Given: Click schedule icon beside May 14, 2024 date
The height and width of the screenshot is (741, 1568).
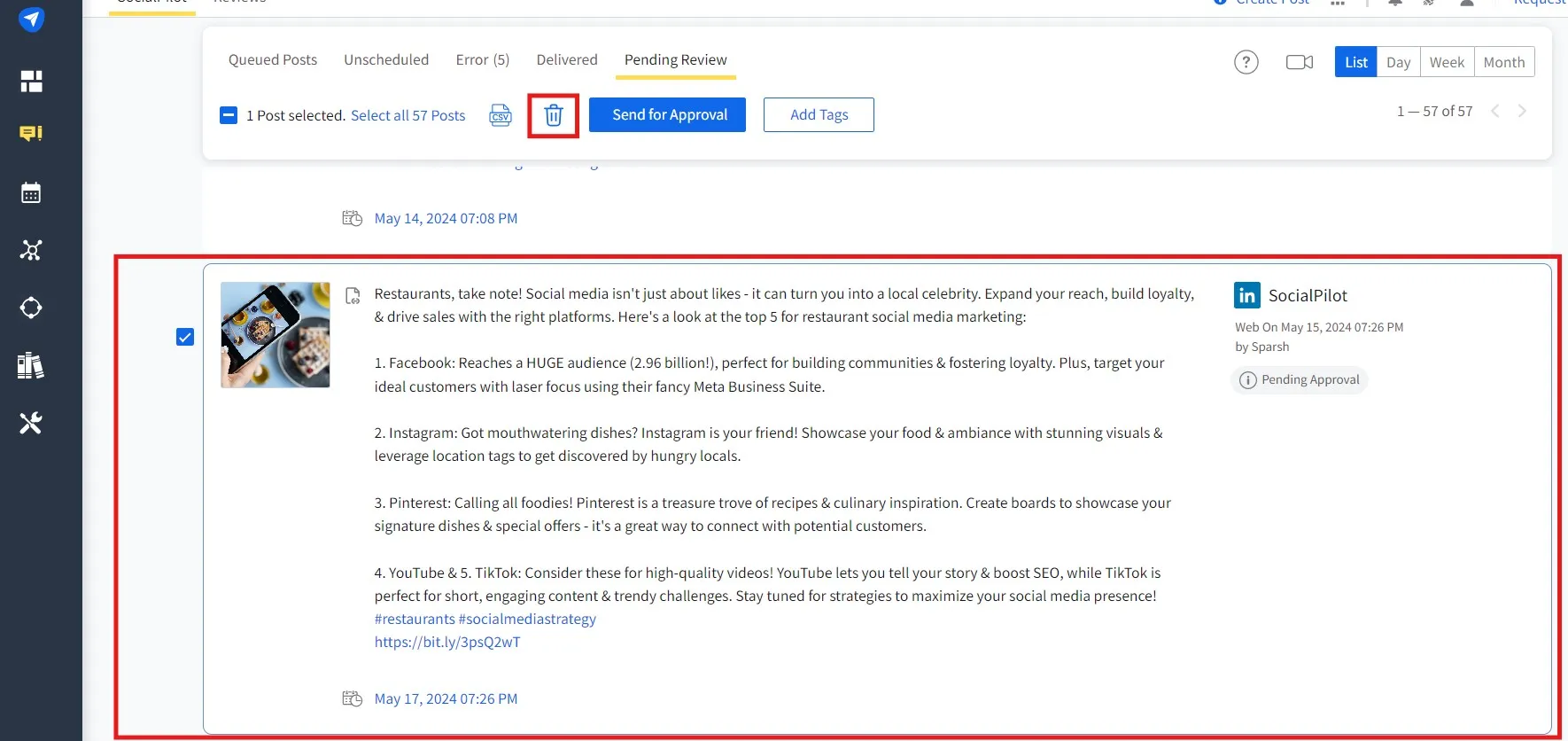Looking at the screenshot, I should (x=353, y=218).
